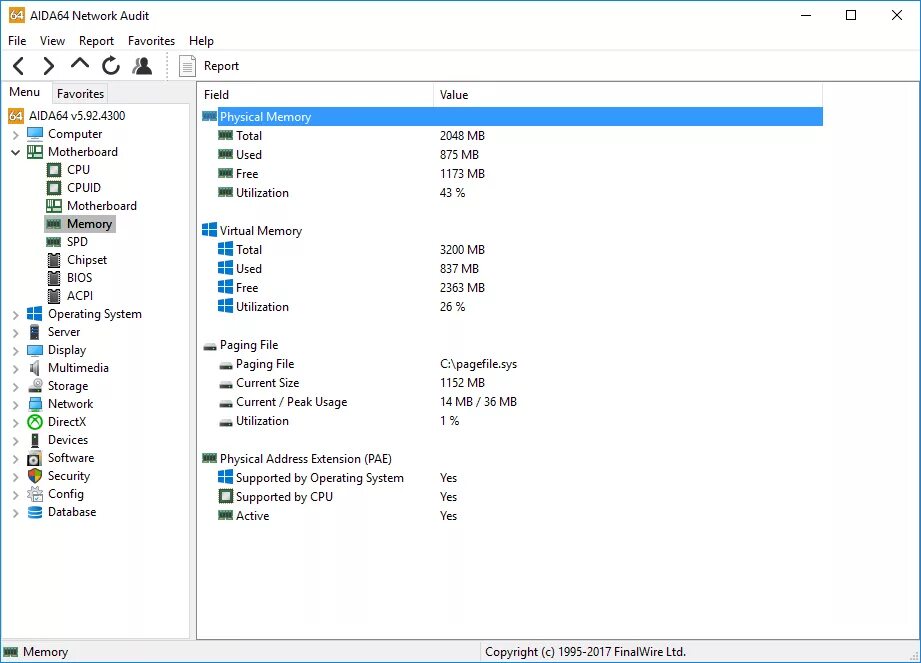
Task: Click the CPUID chip icon in the tree
Action: (x=53, y=188)
